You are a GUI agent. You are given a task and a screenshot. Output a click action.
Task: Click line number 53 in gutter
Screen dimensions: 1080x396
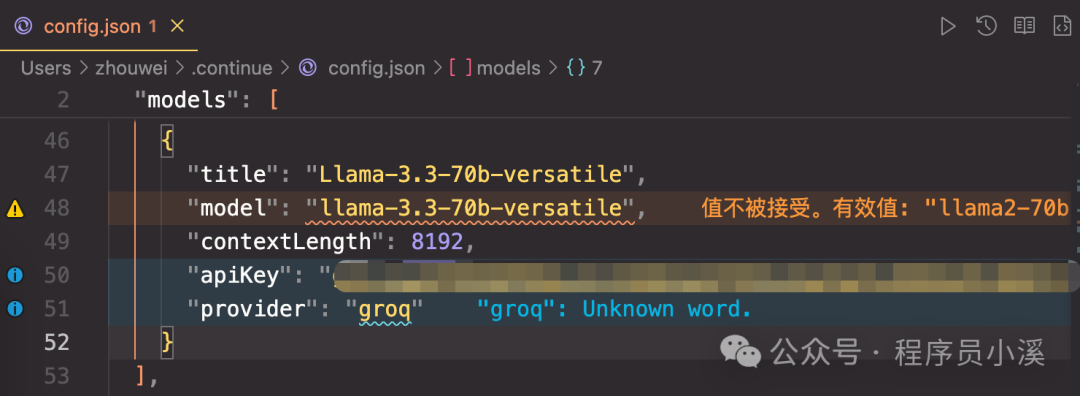point(55,376)
